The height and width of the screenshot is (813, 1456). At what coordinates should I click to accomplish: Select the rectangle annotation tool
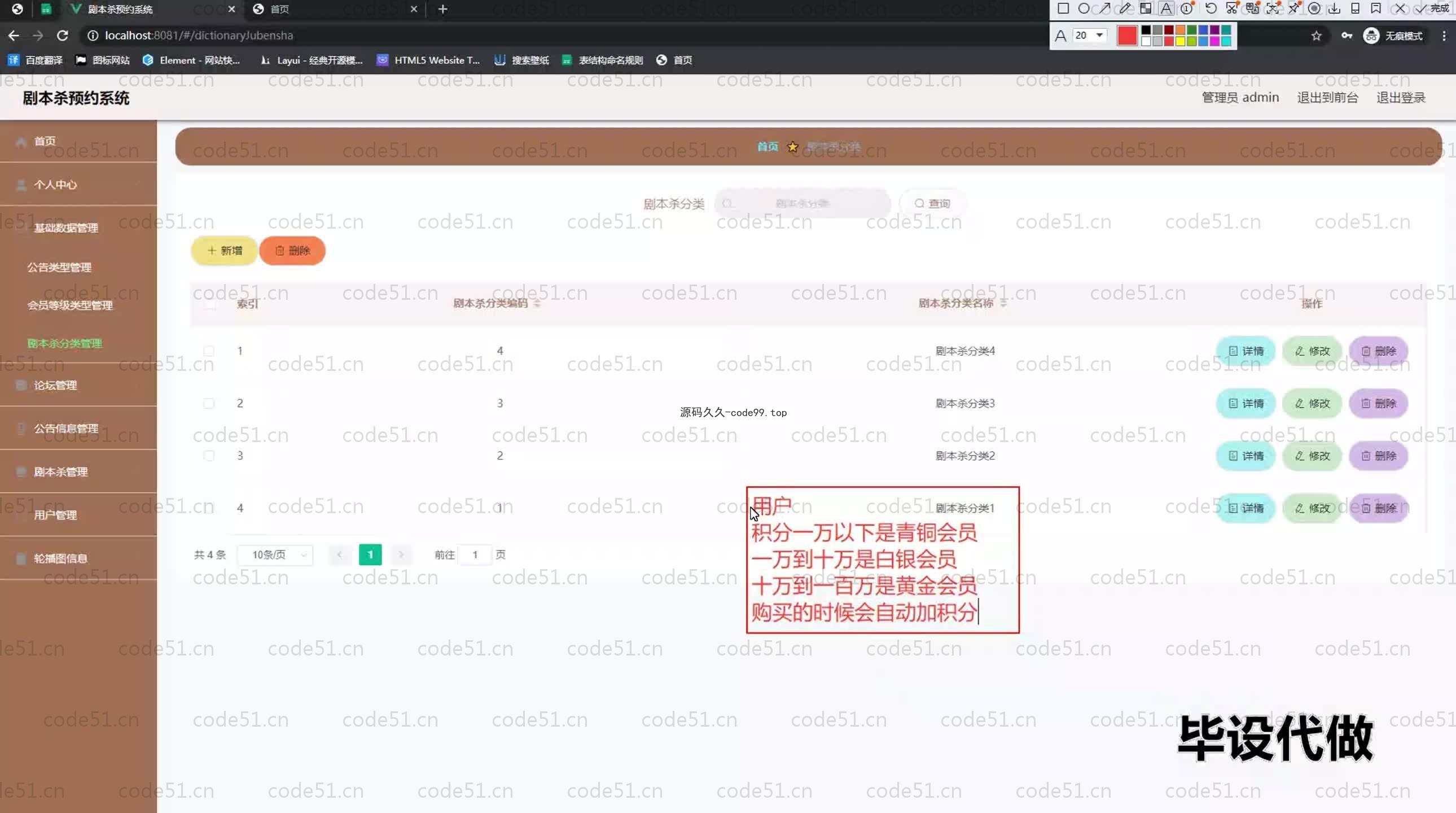[x=1063, y=8]
